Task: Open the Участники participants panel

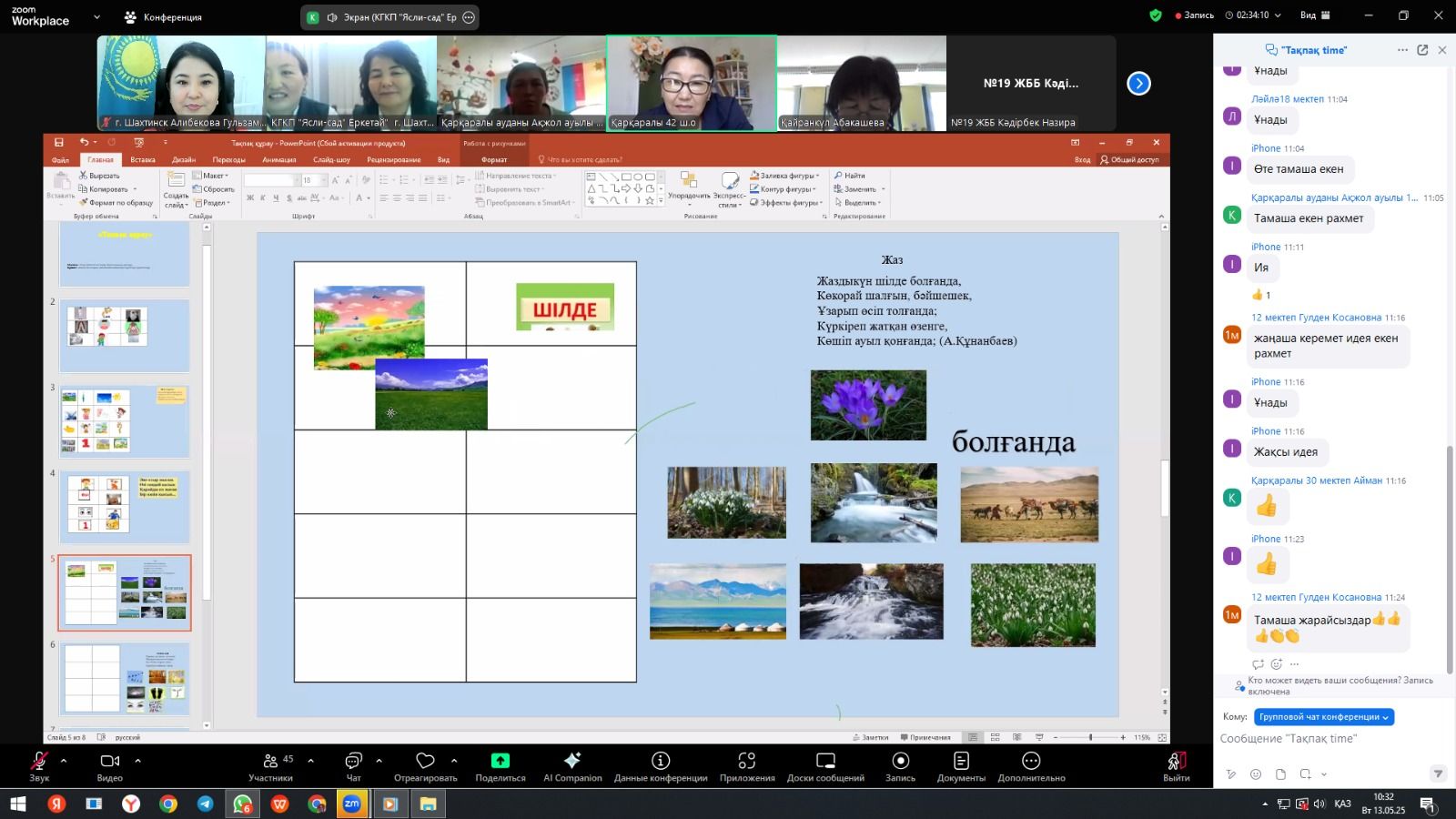Action: (x=271, y=765)
